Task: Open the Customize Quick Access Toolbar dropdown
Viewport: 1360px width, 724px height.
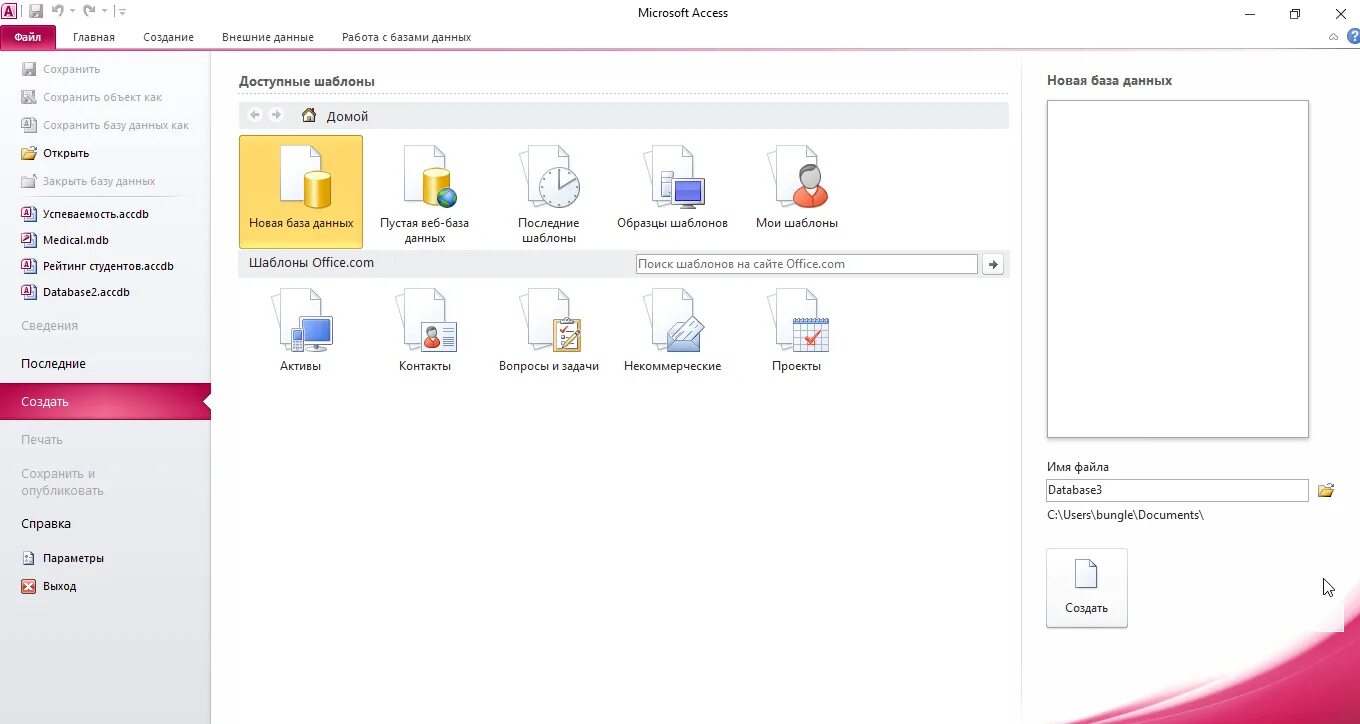Action: click(121, 11)
